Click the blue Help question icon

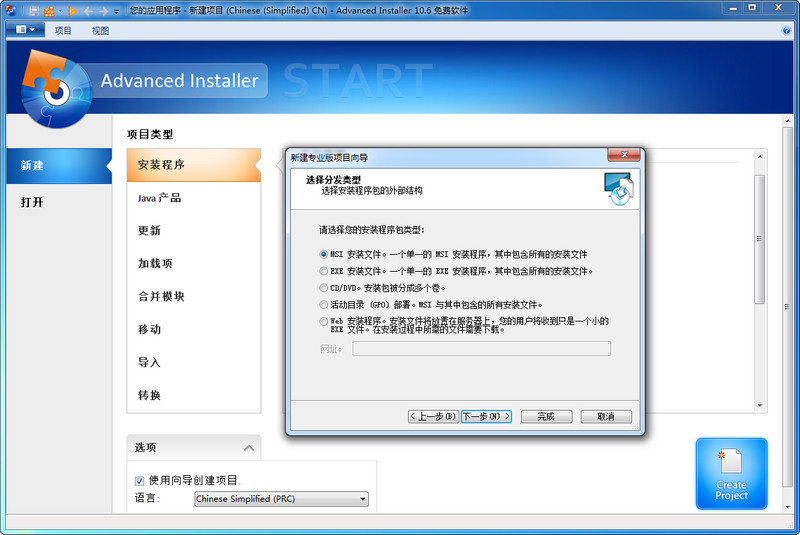click(x=786, y=31)
